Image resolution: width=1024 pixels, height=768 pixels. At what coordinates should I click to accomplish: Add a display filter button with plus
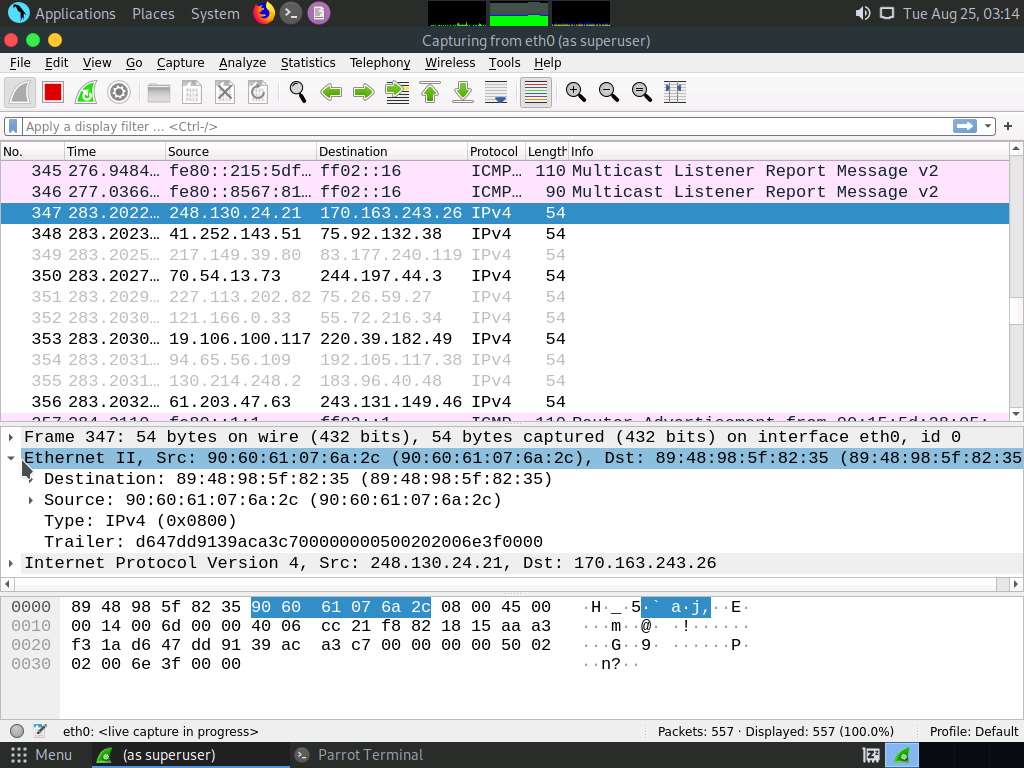point(1008,126)
